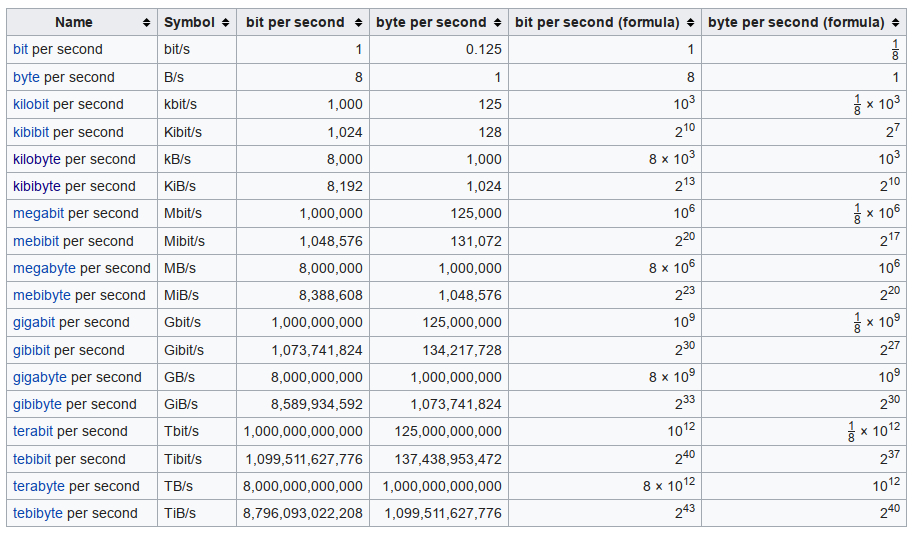The height and width of the screenshot is (535, 915).
Task: Open the megabyte link
Action: tap(44, 268)
